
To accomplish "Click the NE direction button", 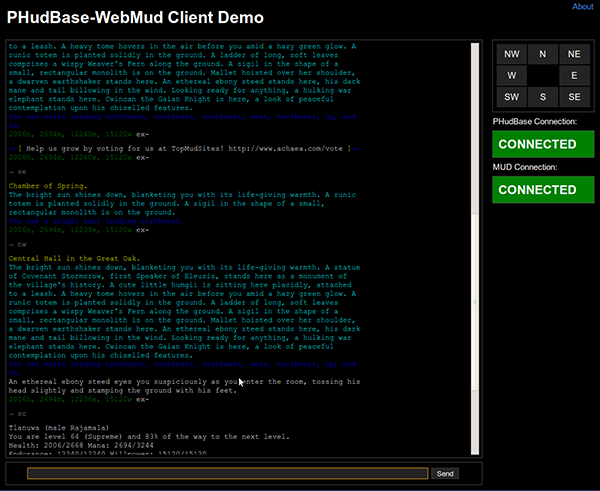I will tap(574, 54).
